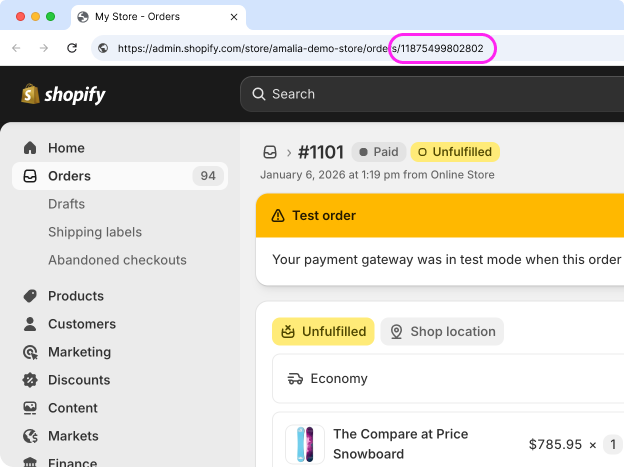Click the quantity 1 badge

613,444
